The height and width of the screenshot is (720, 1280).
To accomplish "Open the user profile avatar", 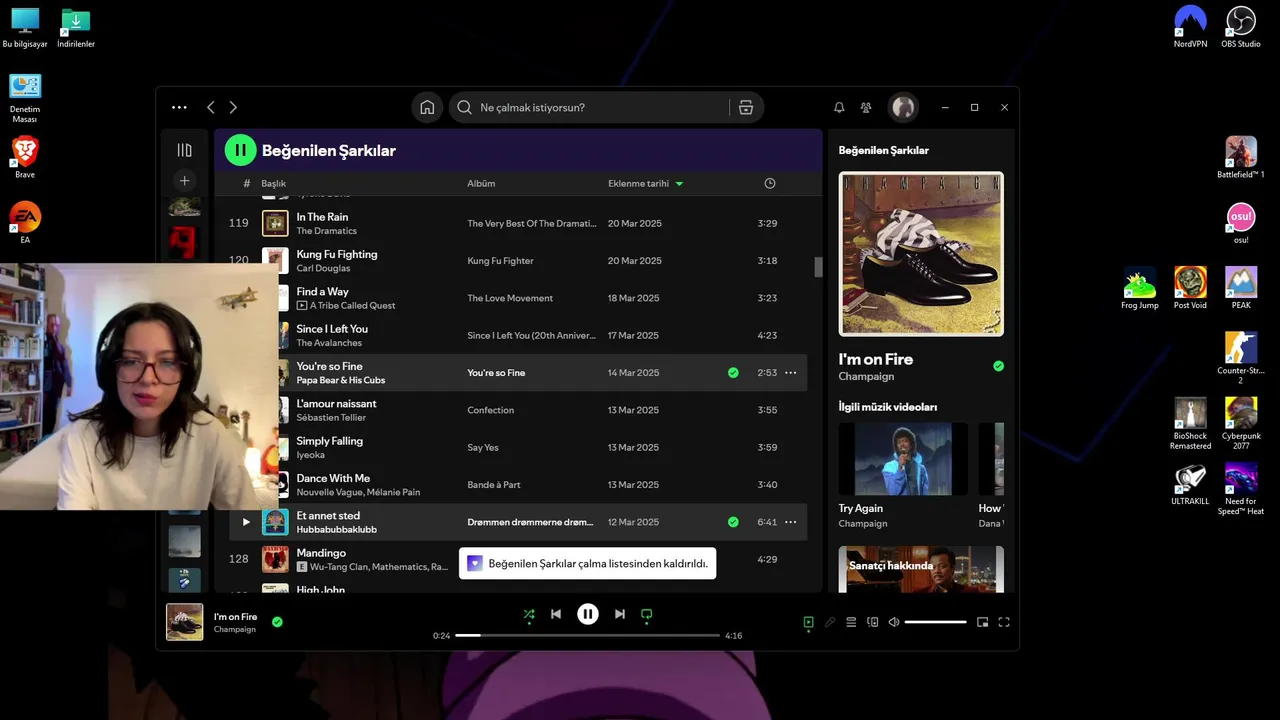I will (x=903, y=107).
